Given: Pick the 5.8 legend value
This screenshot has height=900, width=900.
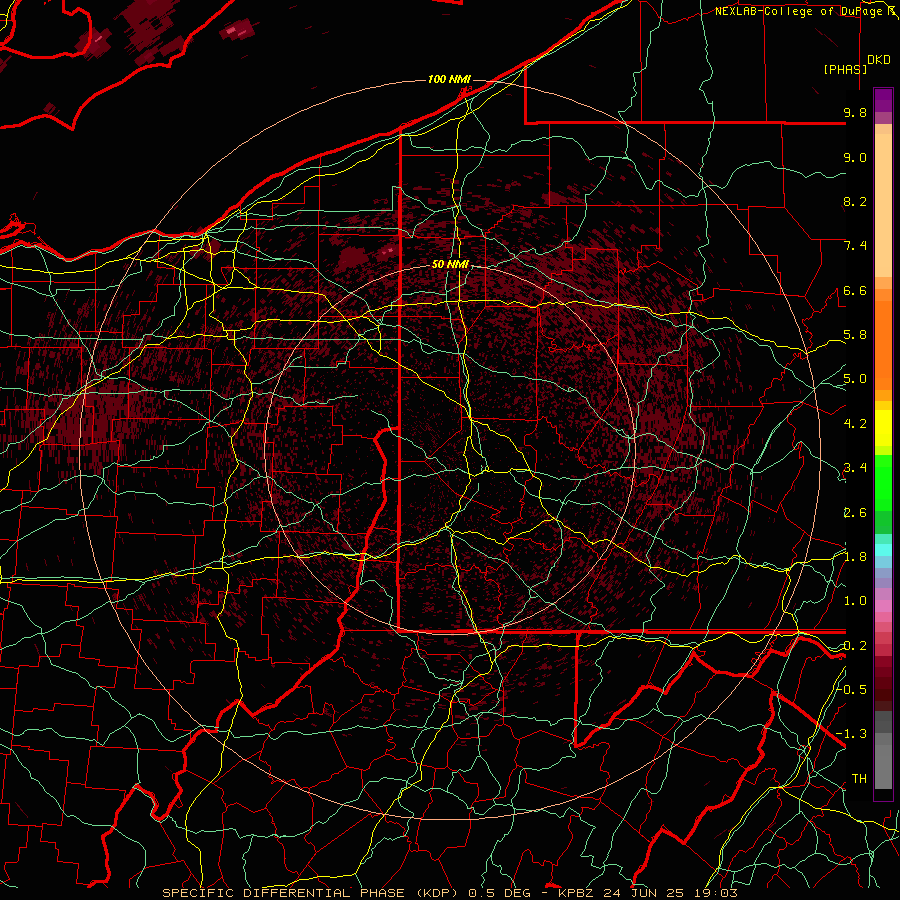Looking at the screenshot, I should click(855, 335).
